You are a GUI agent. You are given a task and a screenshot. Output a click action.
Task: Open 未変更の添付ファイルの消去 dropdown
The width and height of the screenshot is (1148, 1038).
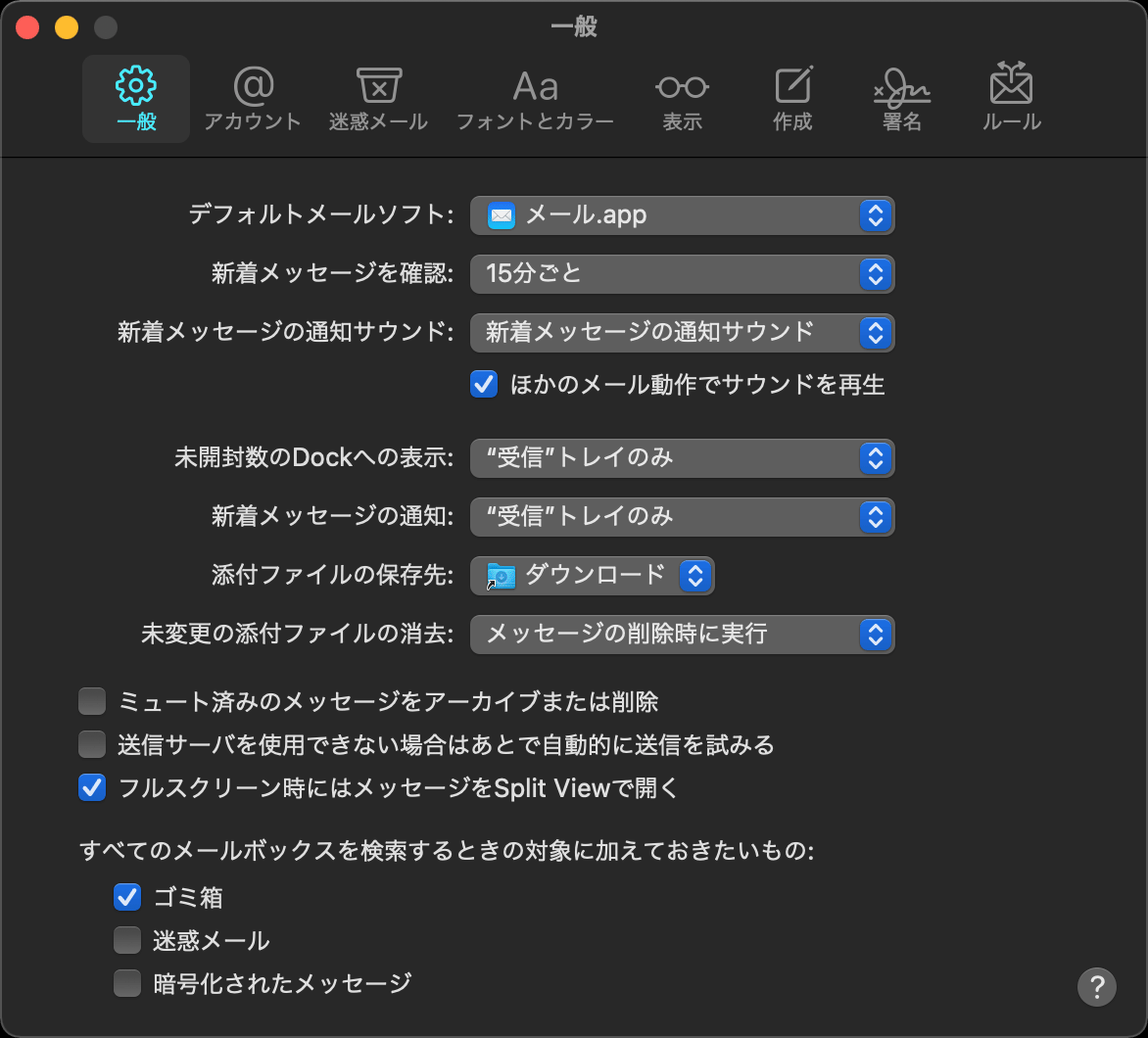(x=682, y=635)
